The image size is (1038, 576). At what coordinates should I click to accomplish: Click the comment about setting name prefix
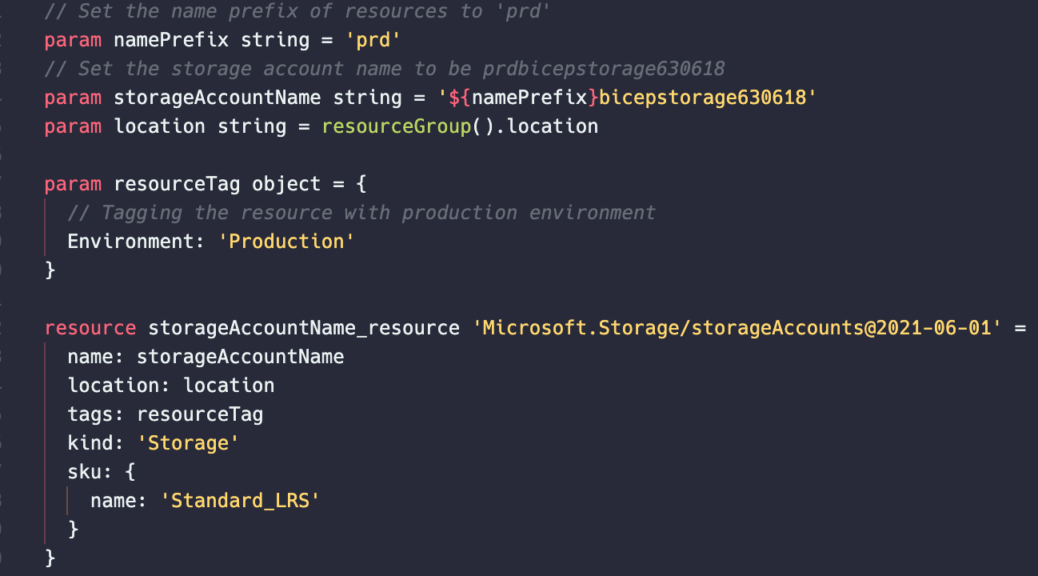[x=297, y=11]
